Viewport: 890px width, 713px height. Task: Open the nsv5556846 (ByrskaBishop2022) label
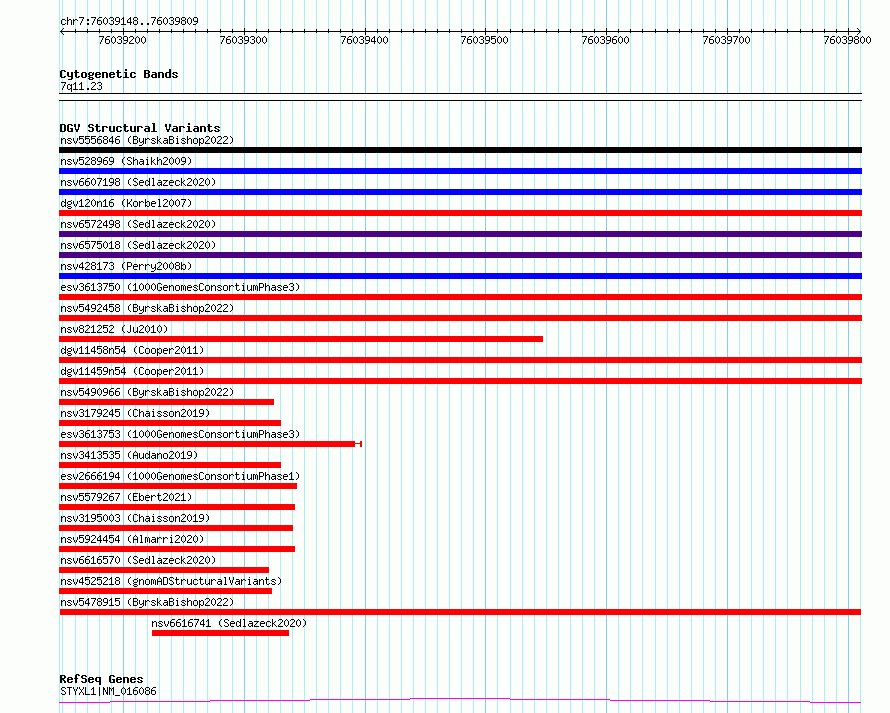[147, 140]
